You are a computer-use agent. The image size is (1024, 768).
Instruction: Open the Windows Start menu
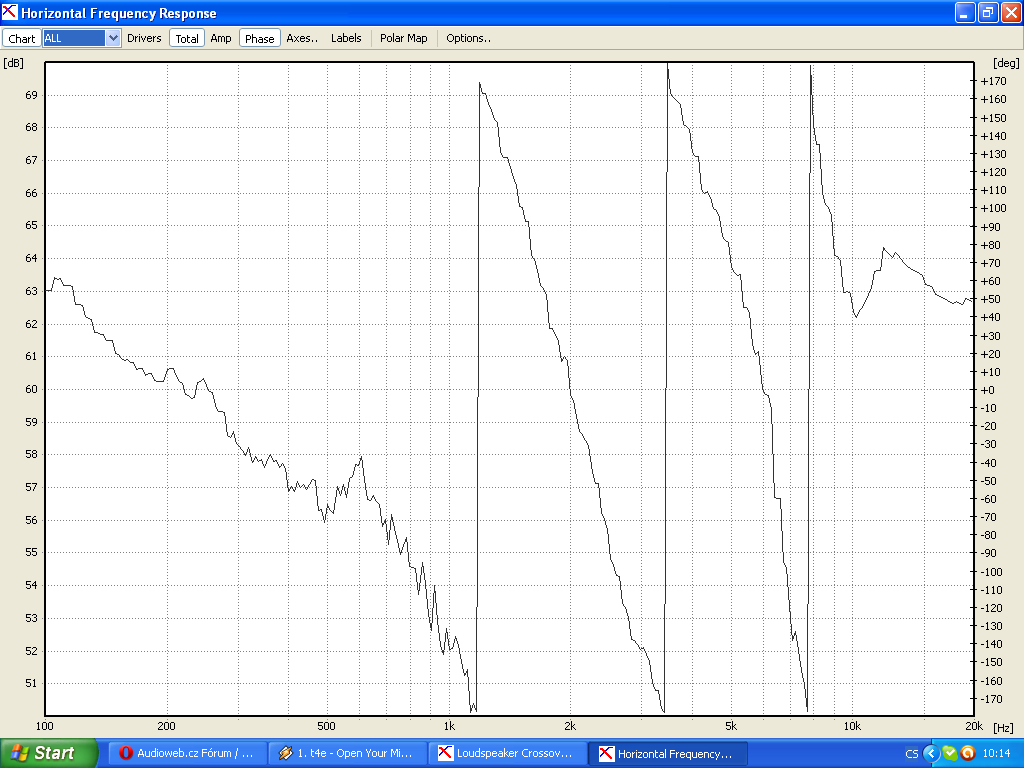48,753
